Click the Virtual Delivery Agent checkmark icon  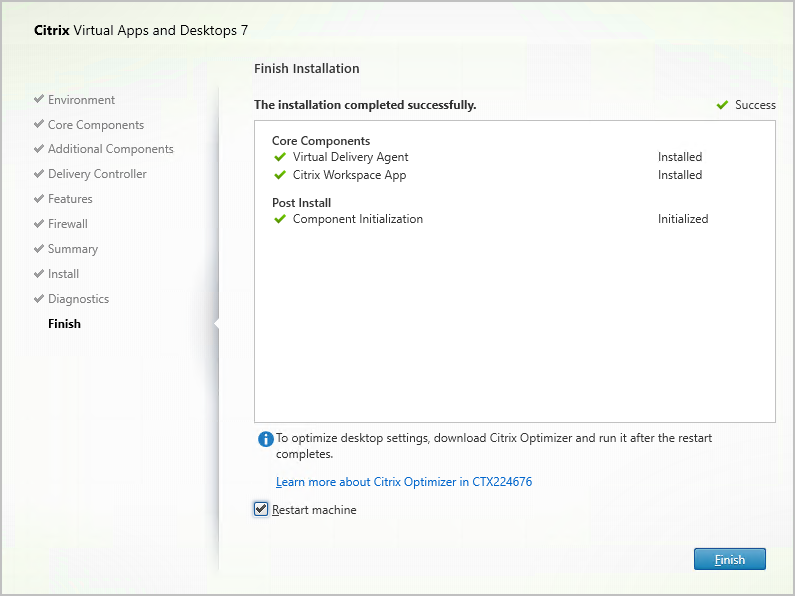(280, 157)
